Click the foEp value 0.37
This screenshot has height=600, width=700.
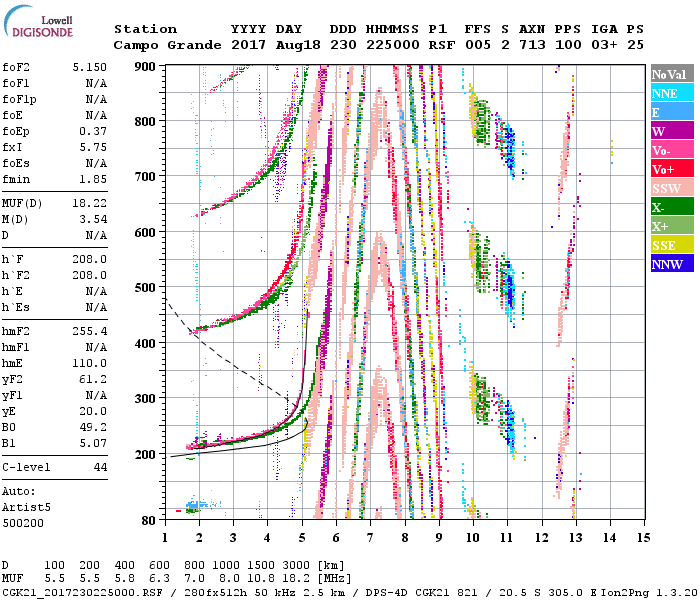point(93,131)
